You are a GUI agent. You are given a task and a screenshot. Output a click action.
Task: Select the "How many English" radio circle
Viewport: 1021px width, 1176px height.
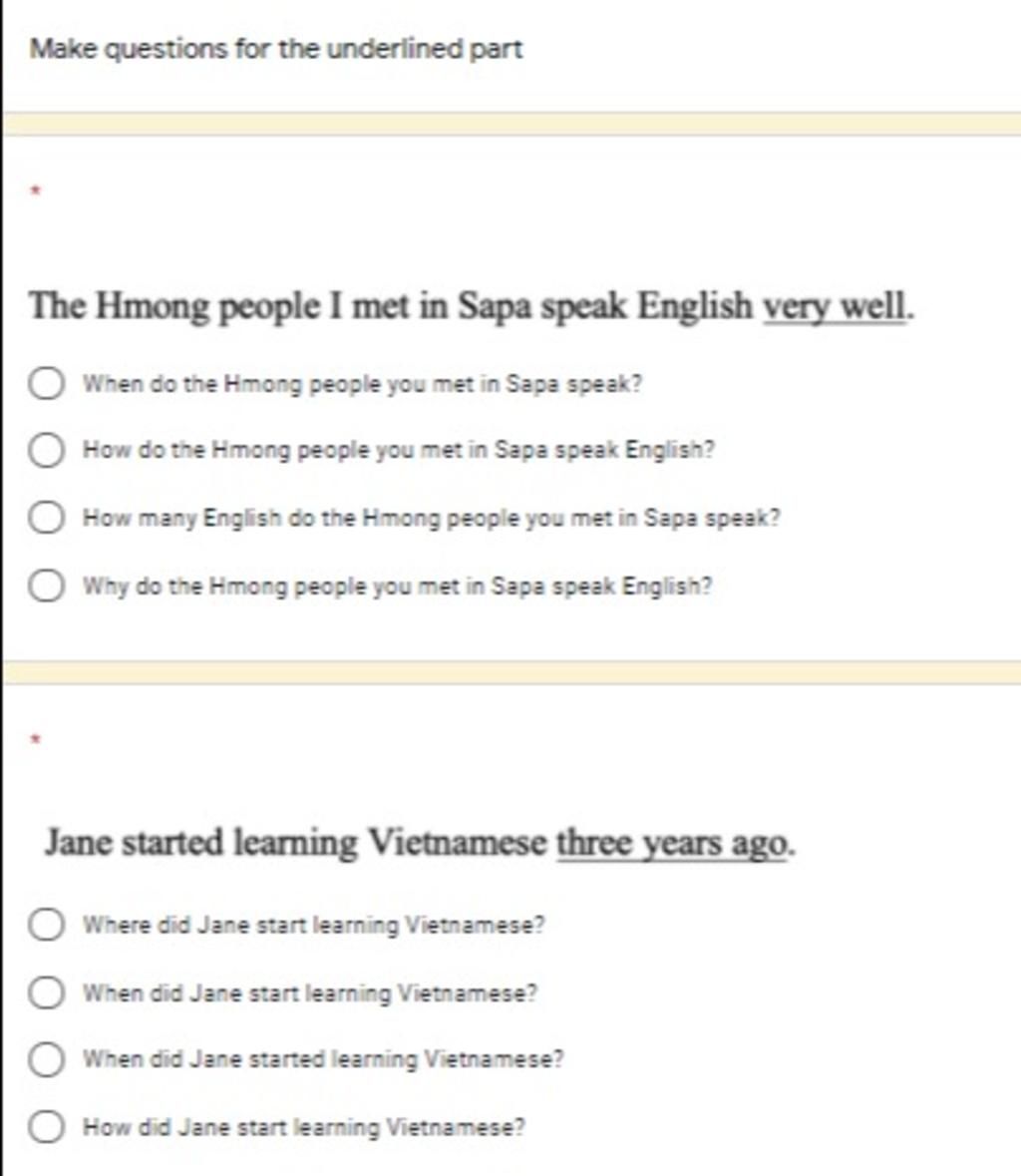click(46, 518)
